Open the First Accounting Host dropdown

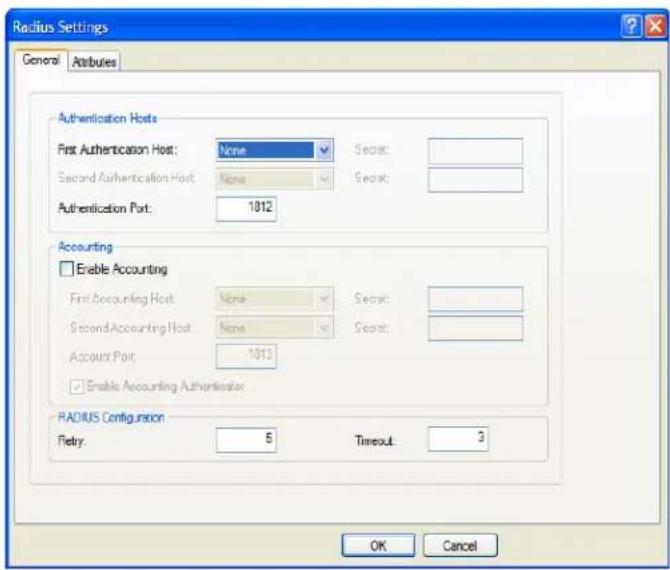pos(275,298)
